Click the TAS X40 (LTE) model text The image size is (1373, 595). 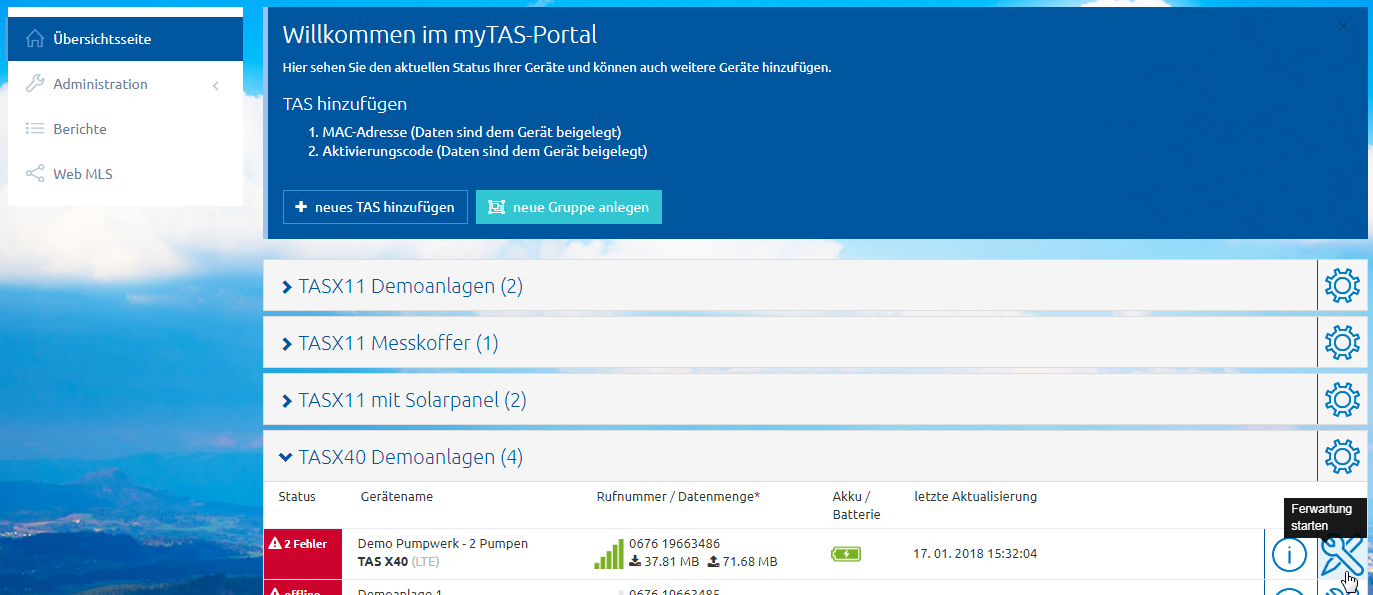coord(398,562)
